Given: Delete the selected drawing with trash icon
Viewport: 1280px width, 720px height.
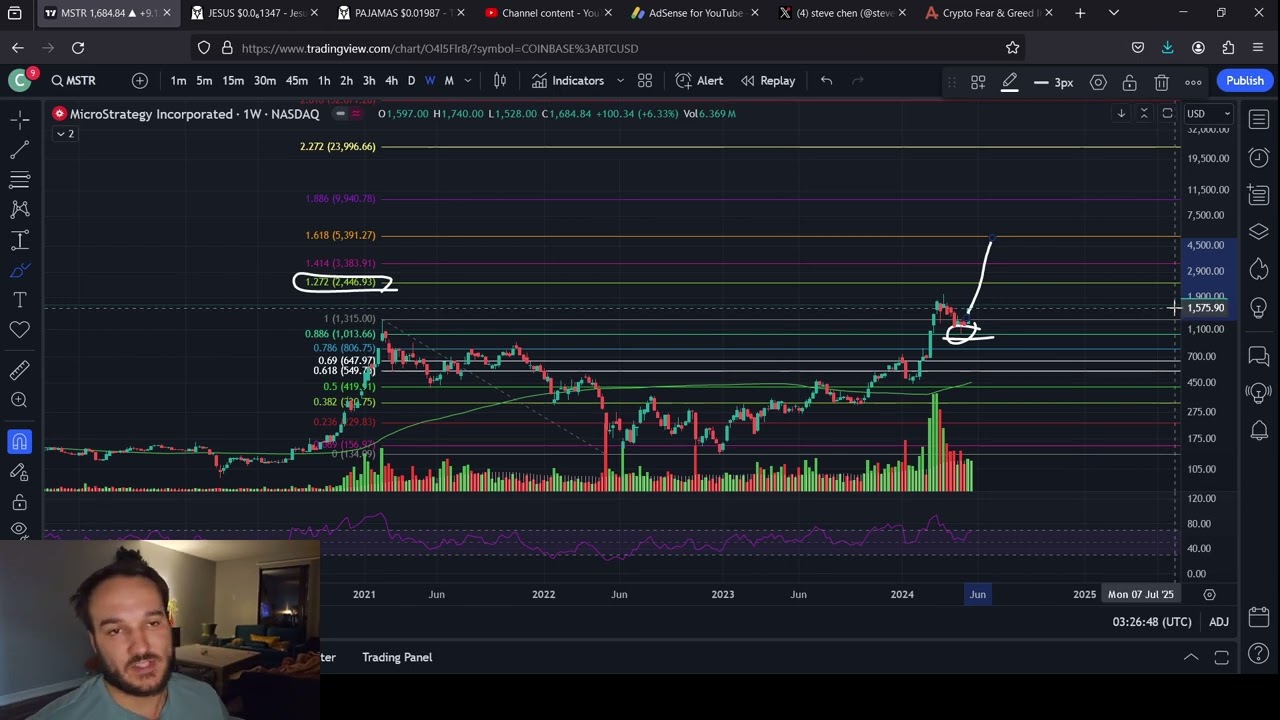Looking at the screenshot, I should (1161, 83).
